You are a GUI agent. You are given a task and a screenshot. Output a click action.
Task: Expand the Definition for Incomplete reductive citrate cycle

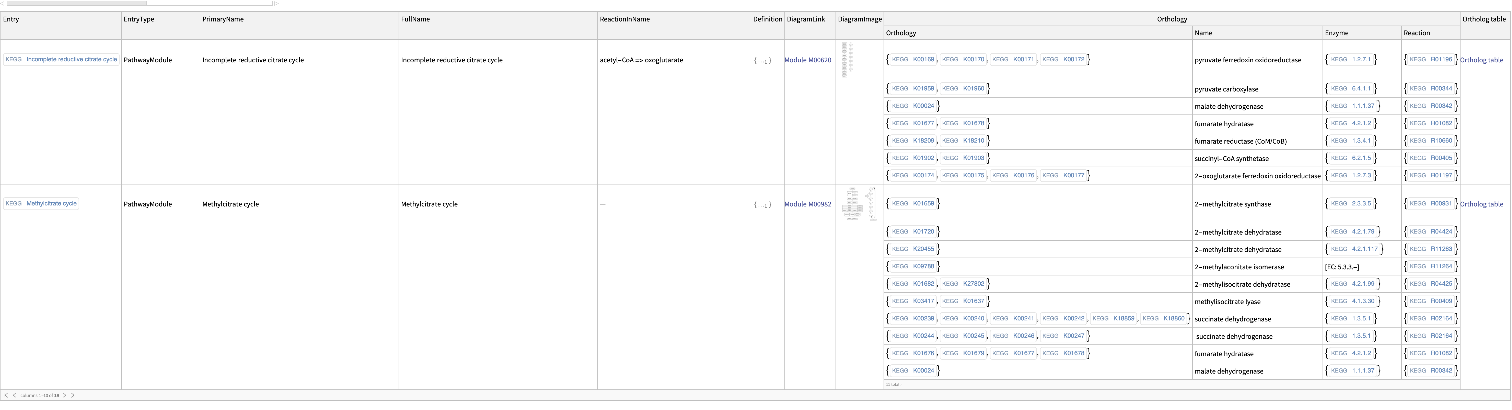point(762,61)
